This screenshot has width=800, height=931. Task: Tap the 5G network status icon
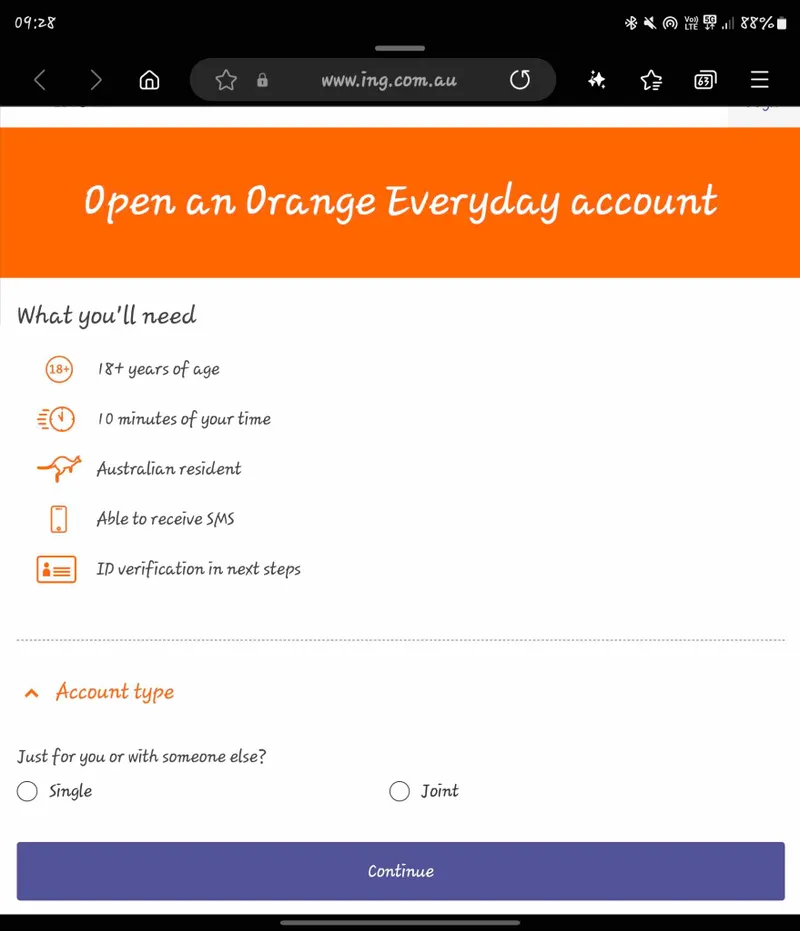click(710, 23)
